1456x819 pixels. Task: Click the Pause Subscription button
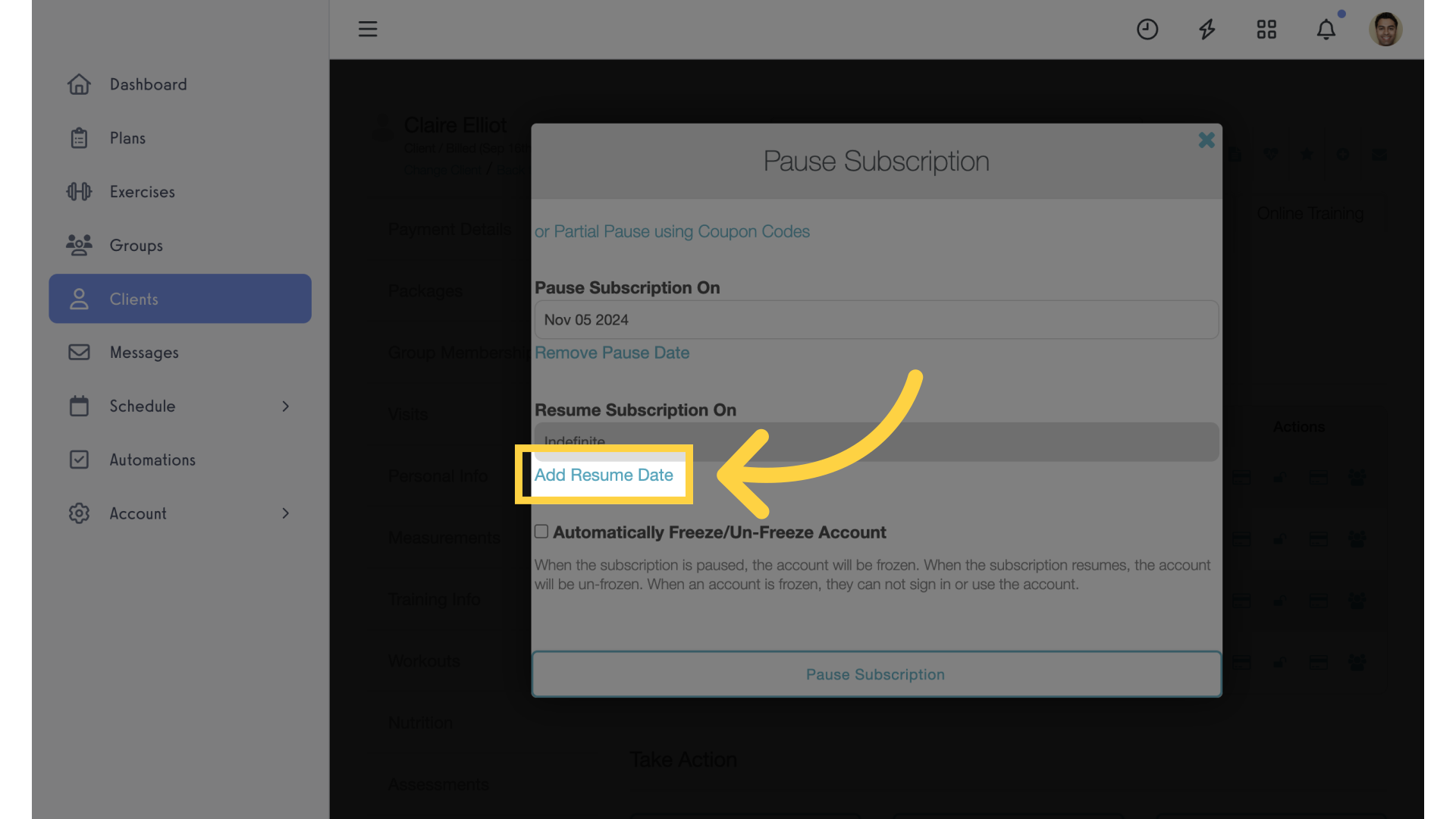point(876,673)
